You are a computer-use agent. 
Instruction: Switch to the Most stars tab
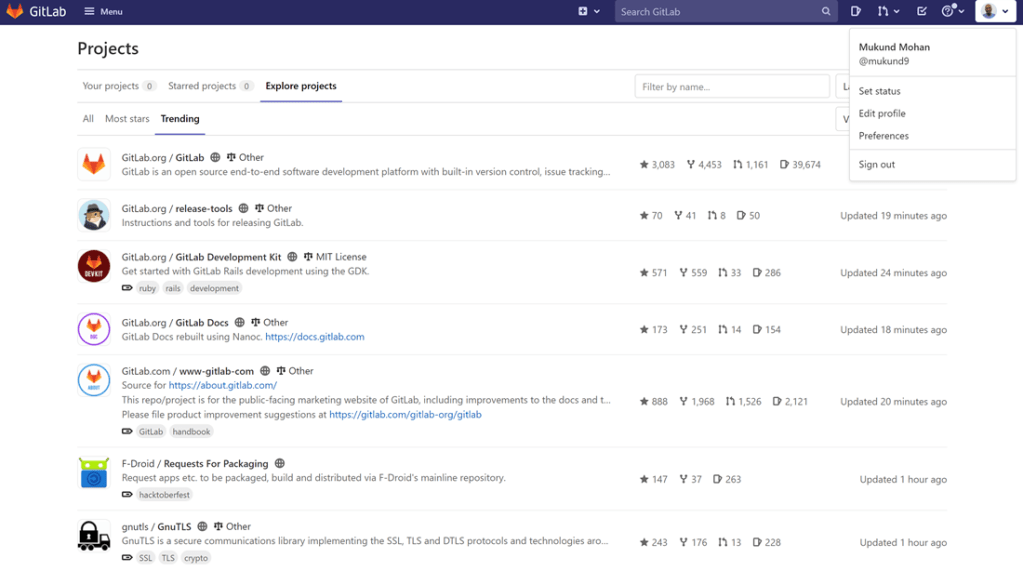pos(127,119)
